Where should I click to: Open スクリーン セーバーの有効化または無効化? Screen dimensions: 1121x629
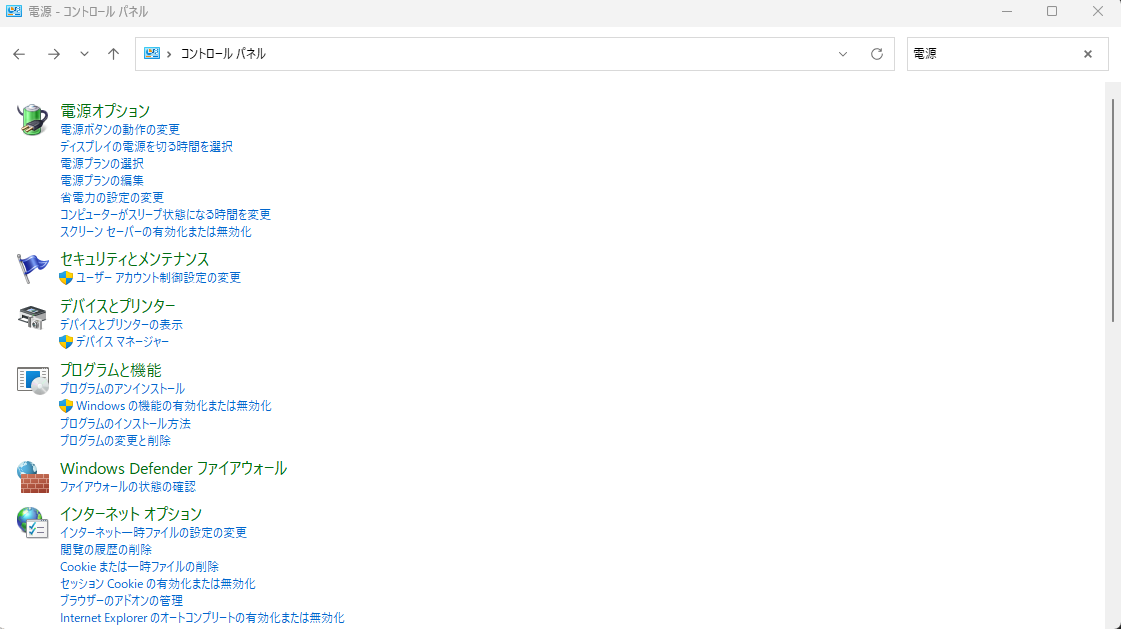pos(156,232)
